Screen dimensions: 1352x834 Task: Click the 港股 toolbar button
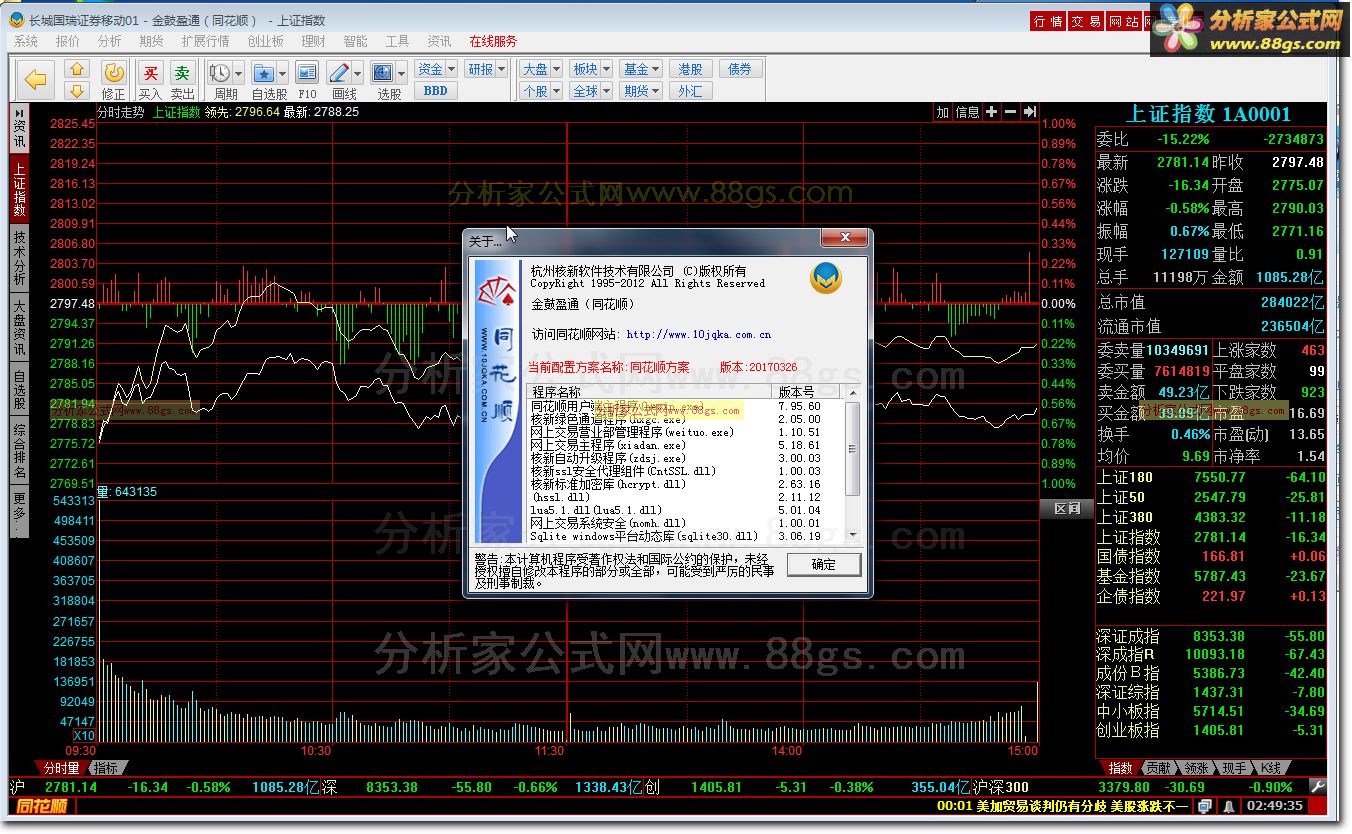click(690, 69)
